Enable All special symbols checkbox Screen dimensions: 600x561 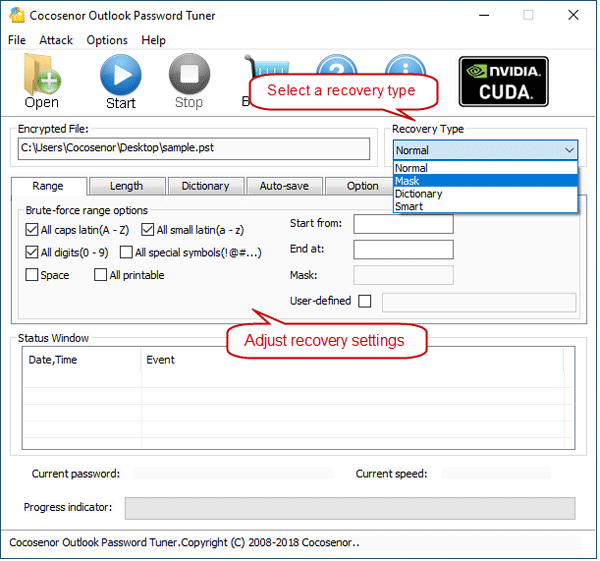point(126,253)
